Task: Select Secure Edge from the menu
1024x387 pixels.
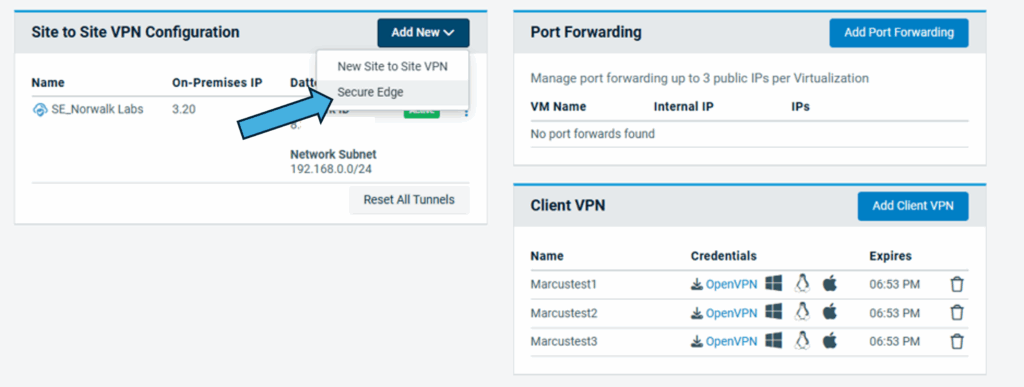Action: pos(370,93)
